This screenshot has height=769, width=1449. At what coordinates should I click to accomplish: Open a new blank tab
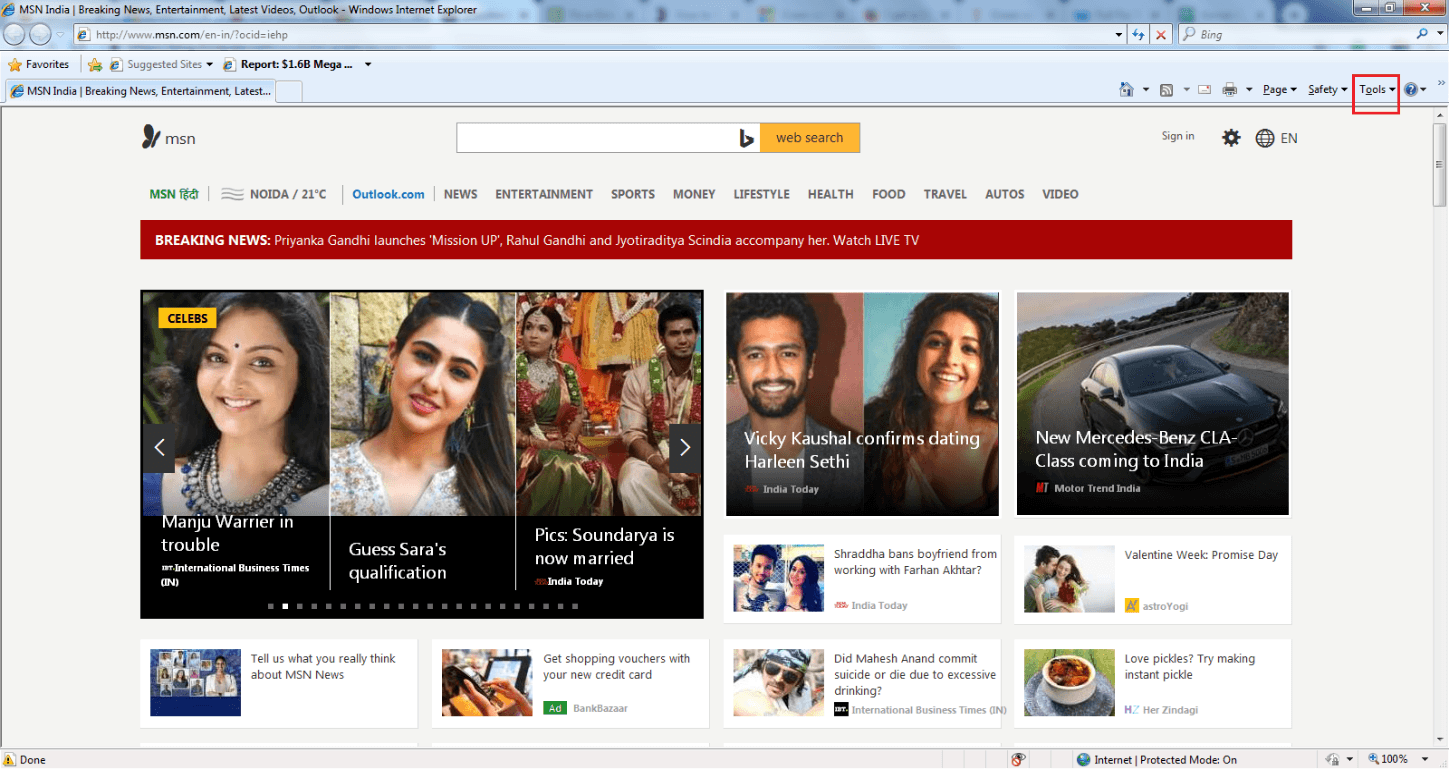point(289,91)
